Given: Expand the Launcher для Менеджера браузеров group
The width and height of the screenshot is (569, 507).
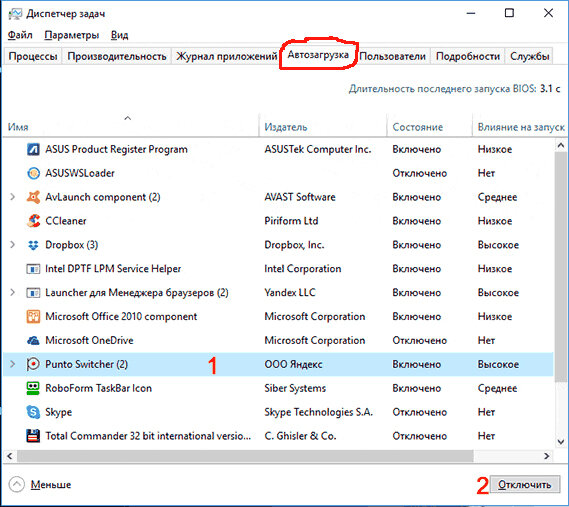Looking at the screenshot, I should pyautogui.click(x=13, y=293).
